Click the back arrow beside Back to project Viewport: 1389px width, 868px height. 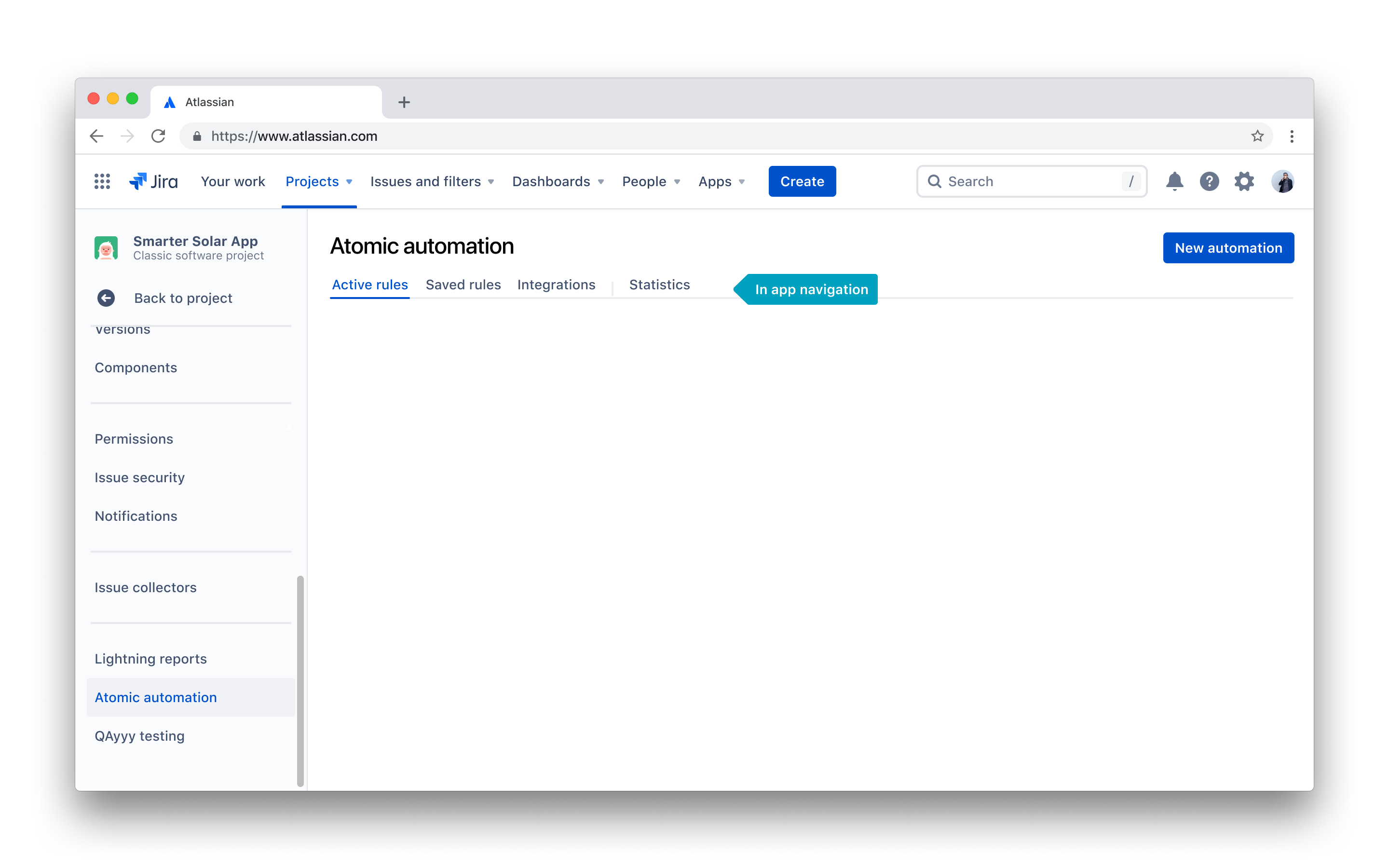(106, 298)
